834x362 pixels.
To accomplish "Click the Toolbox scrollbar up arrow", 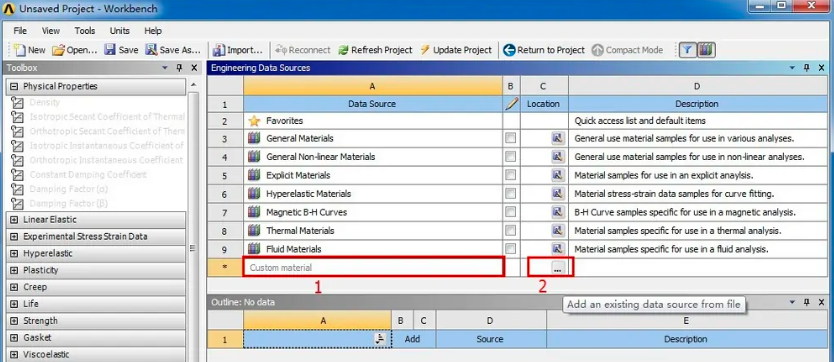I will [x=193, y=85].
